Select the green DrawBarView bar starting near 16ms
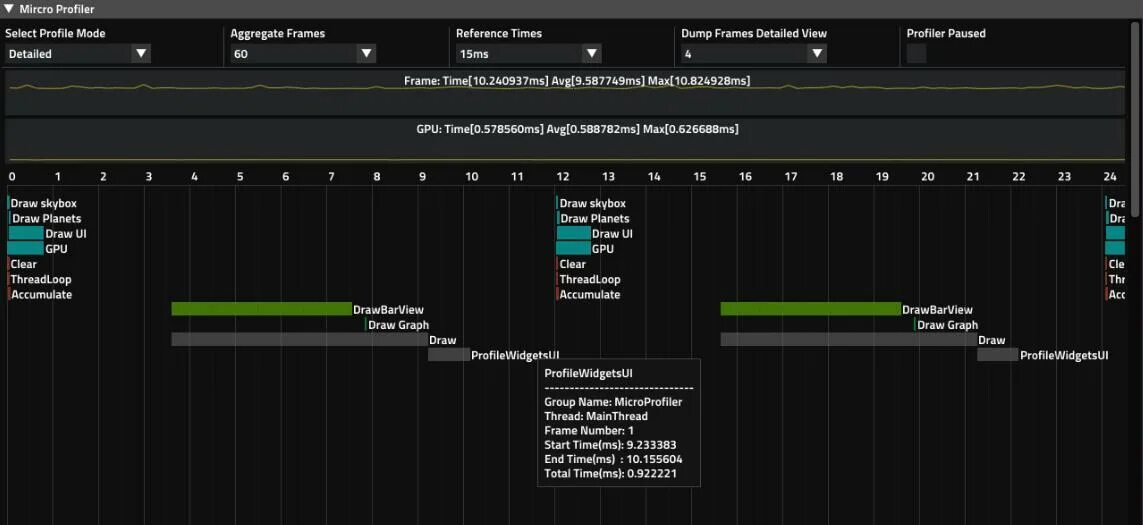Screen dimensions: 1143x525 pos(811,309)
